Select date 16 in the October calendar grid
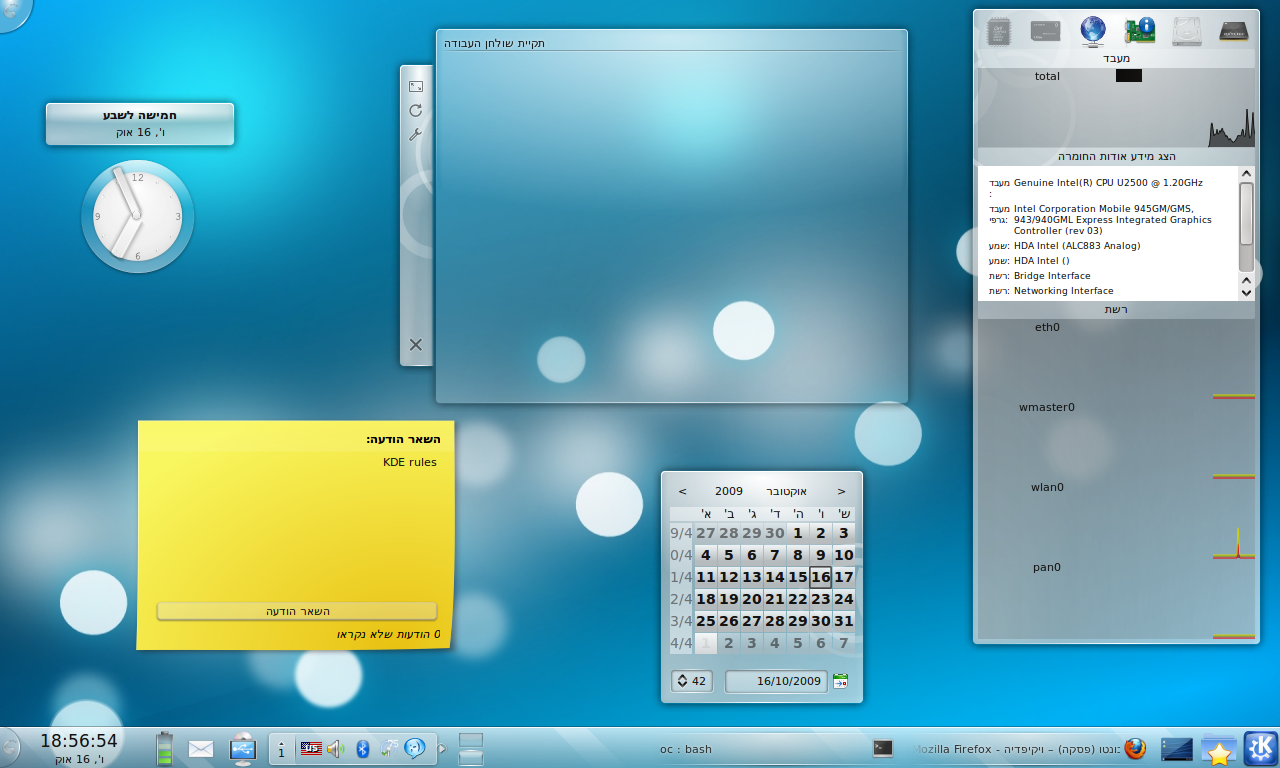Image resolution: width=1280 pixels, height=768 pixels. 820,577
